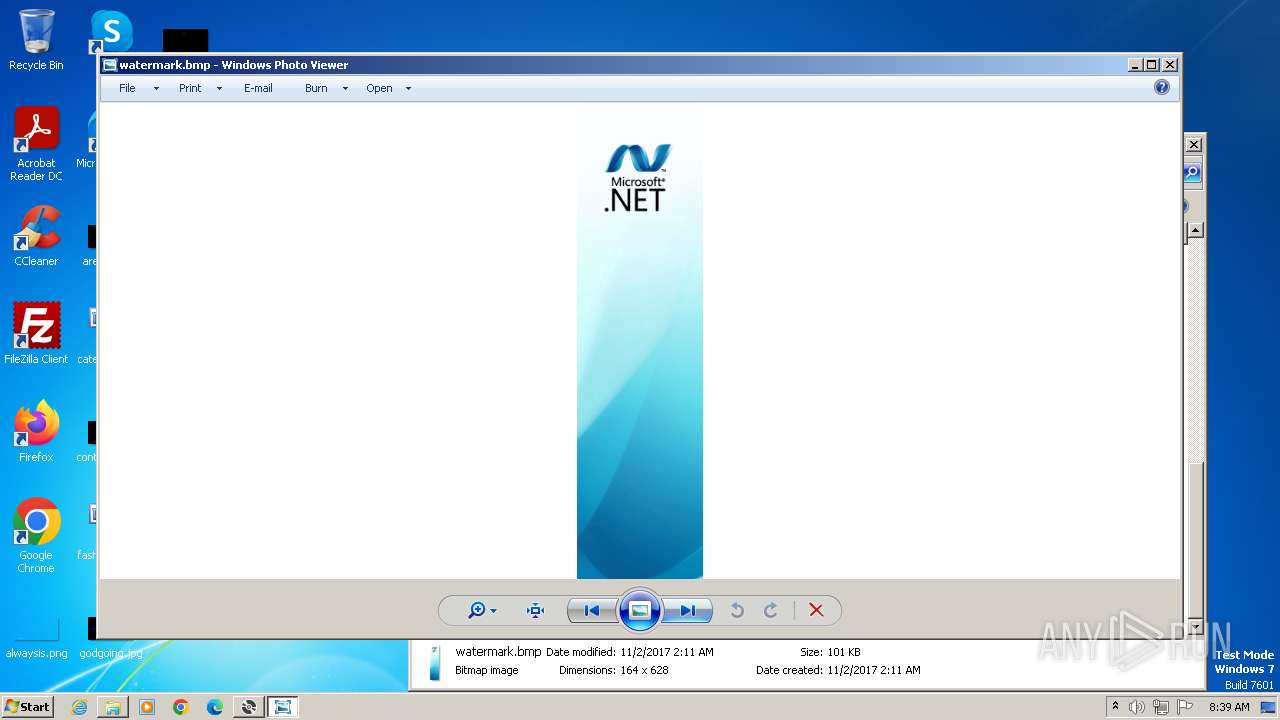Image resolution: width=1280 pixels, height=720 pixels.
Task: Open Action Center flag icon
Action: (1183, 707)
